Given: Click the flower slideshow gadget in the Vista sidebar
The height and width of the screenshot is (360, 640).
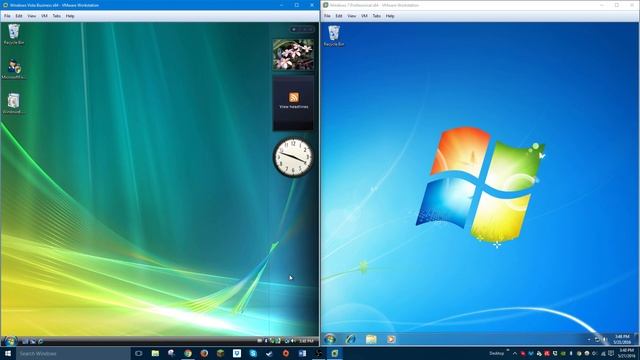Looking at the screenshot, I should click(293, 55).
